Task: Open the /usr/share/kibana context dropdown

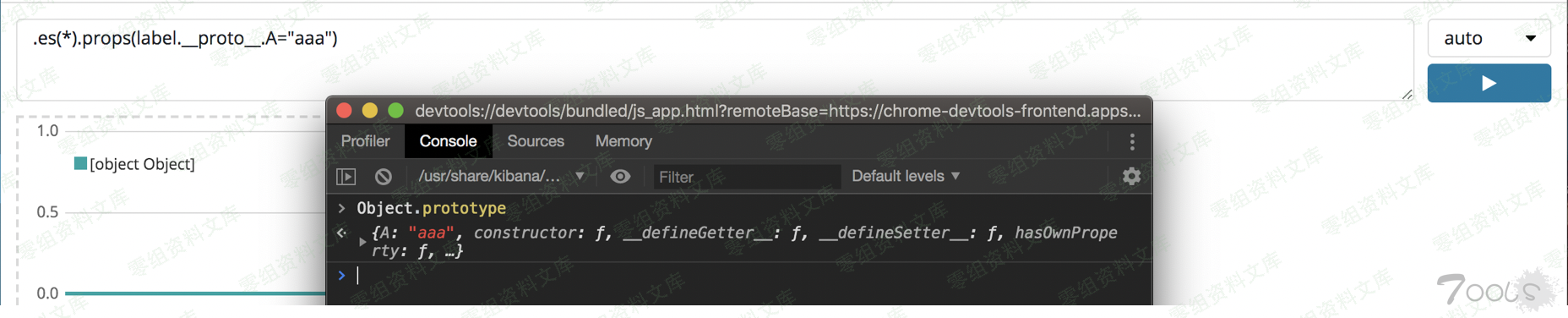Action: point(502,176)
